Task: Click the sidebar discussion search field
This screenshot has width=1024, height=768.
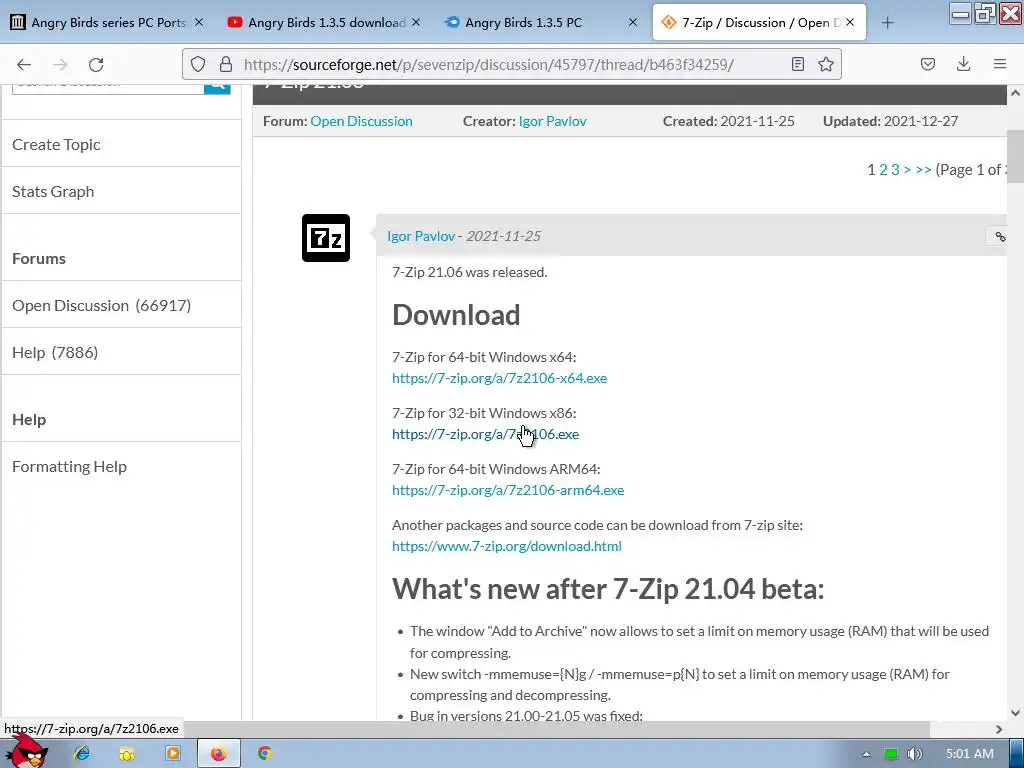Action: [108, 88]
